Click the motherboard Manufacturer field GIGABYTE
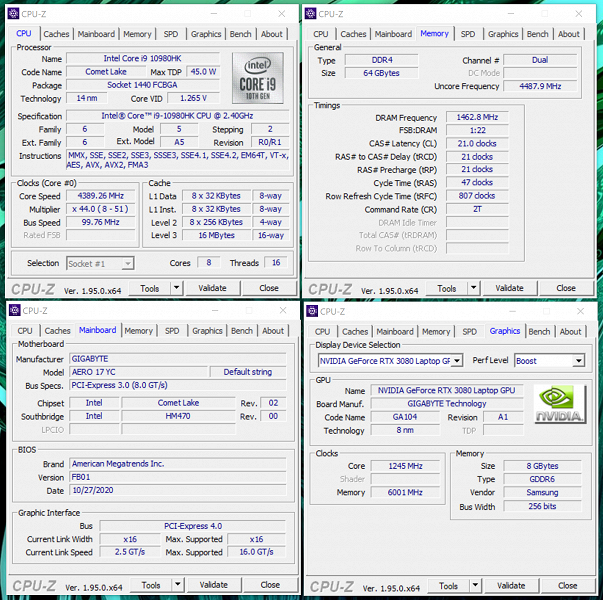The height and width of the screenshot is (600, 603). point(178,359)
